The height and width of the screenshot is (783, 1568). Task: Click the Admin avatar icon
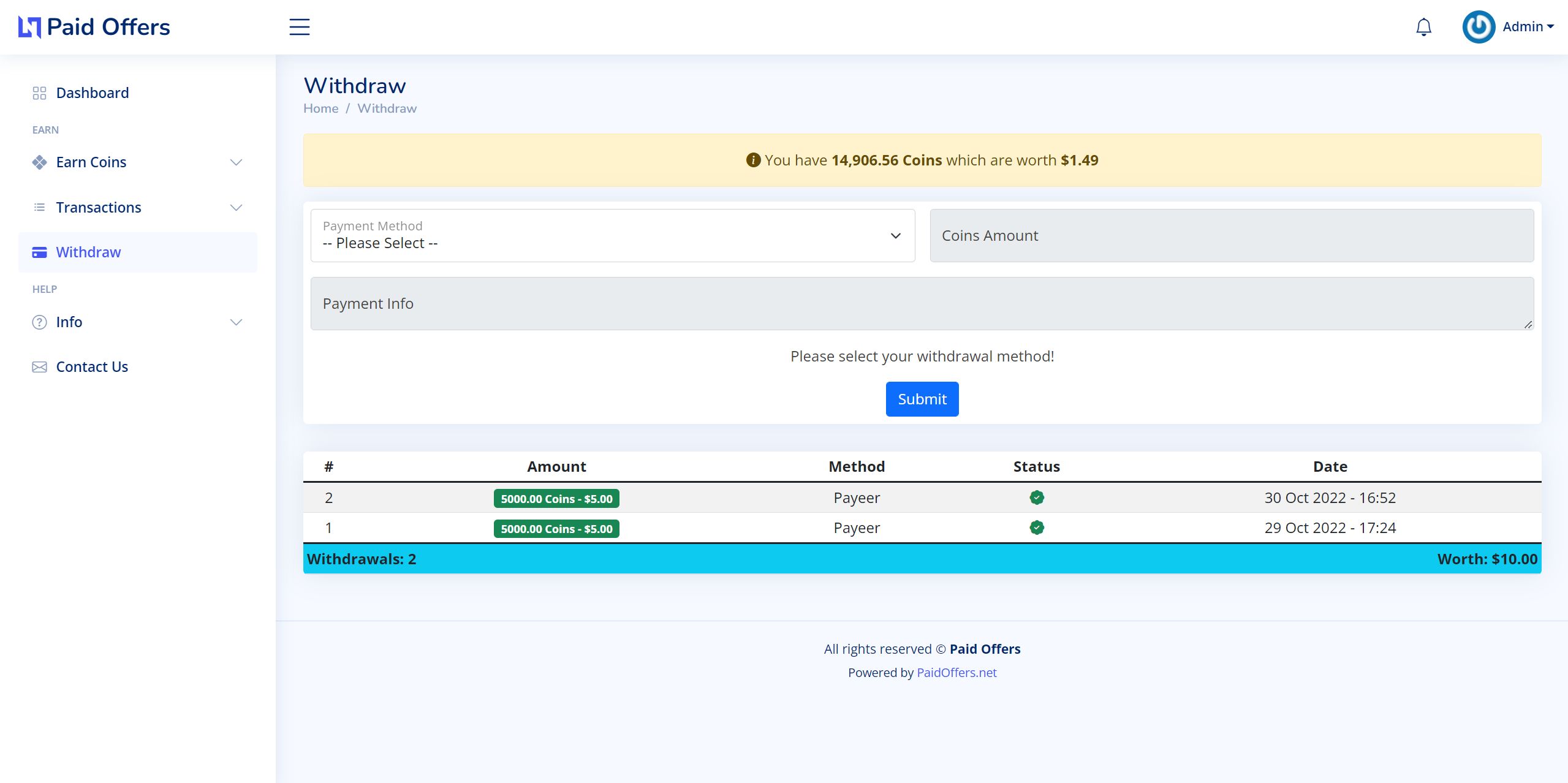(1478, 27)
